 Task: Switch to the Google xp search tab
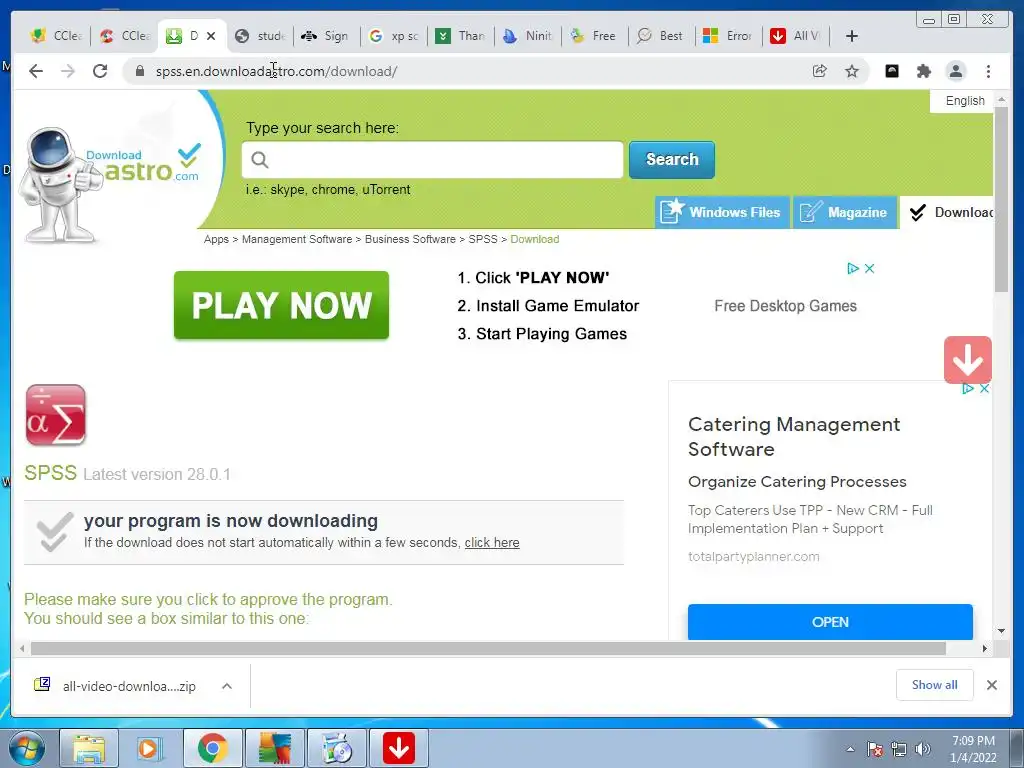tap(394, 36)
